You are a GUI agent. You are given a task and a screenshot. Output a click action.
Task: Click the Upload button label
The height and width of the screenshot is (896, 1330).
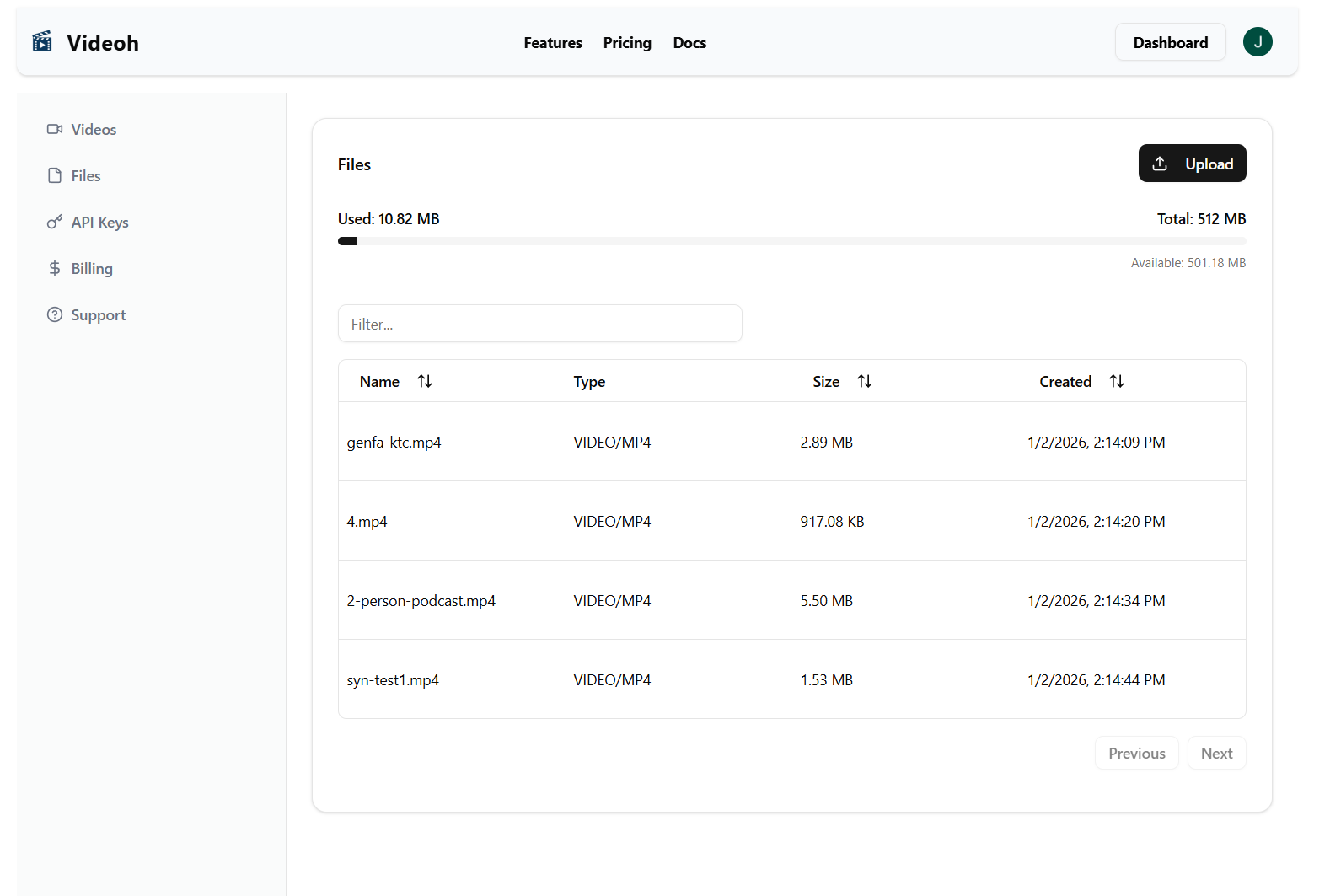[1209, 164]
